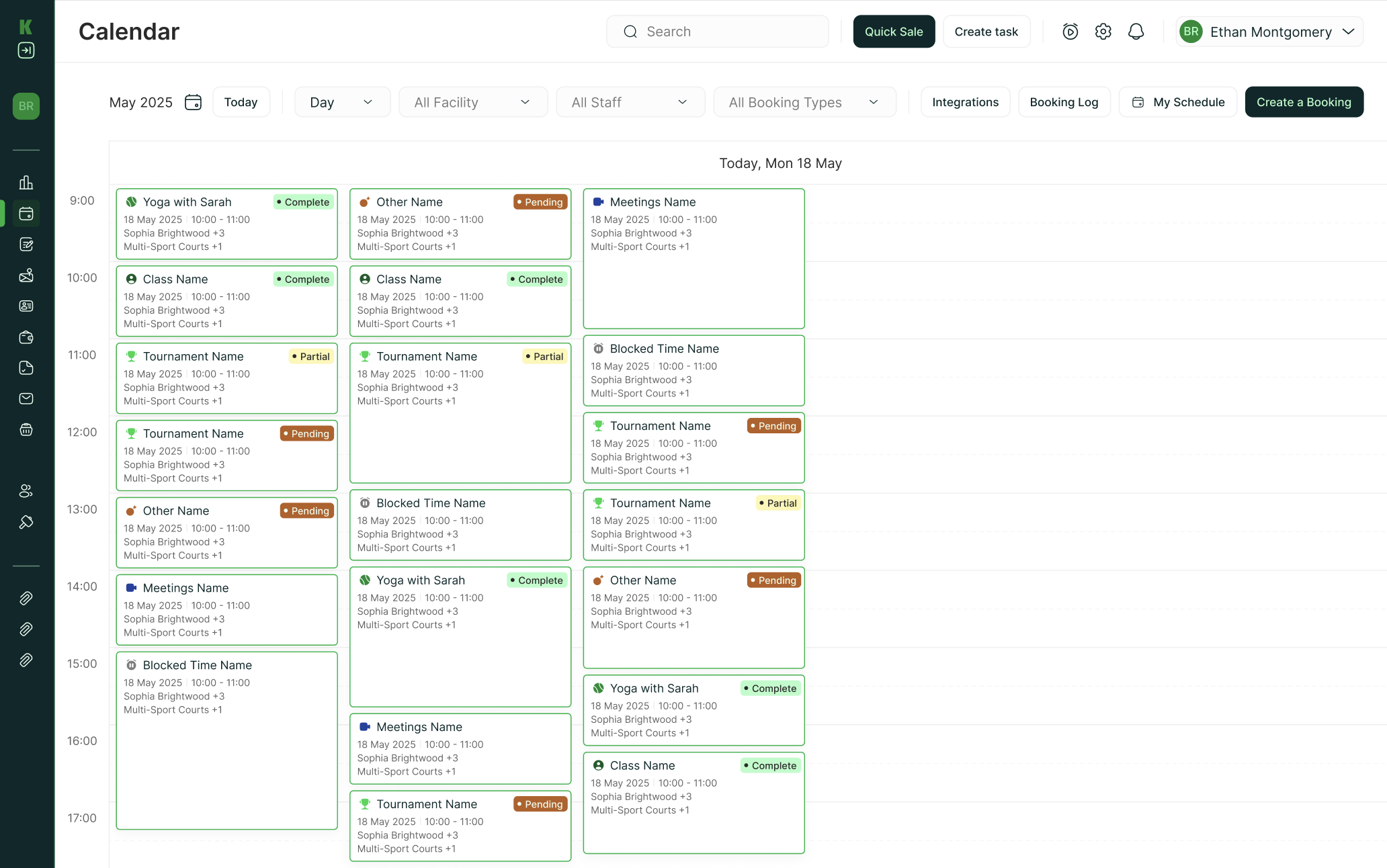Open the notifications bell icon
Image resolution: width=1387 pixels, height=868 pixels.
click(x=1136, y=31)
